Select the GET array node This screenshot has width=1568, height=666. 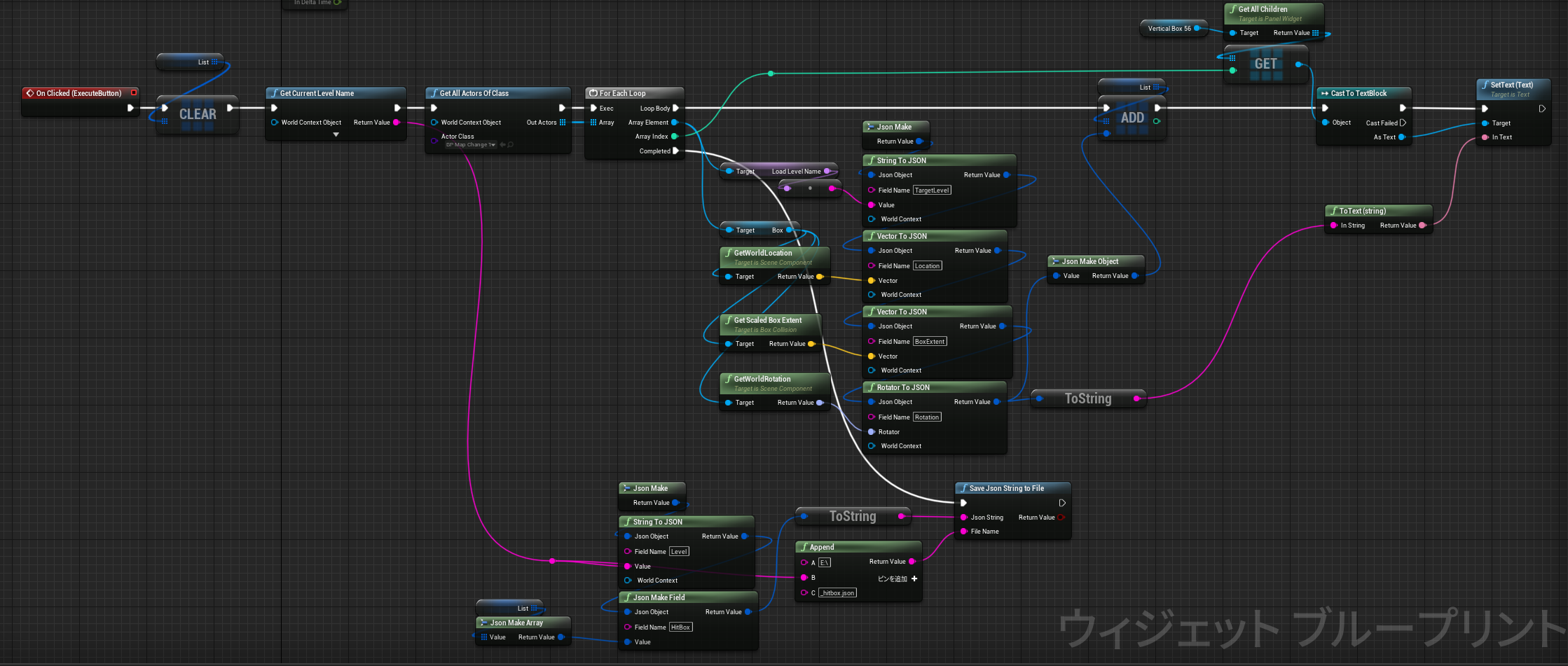[1265, 64]
